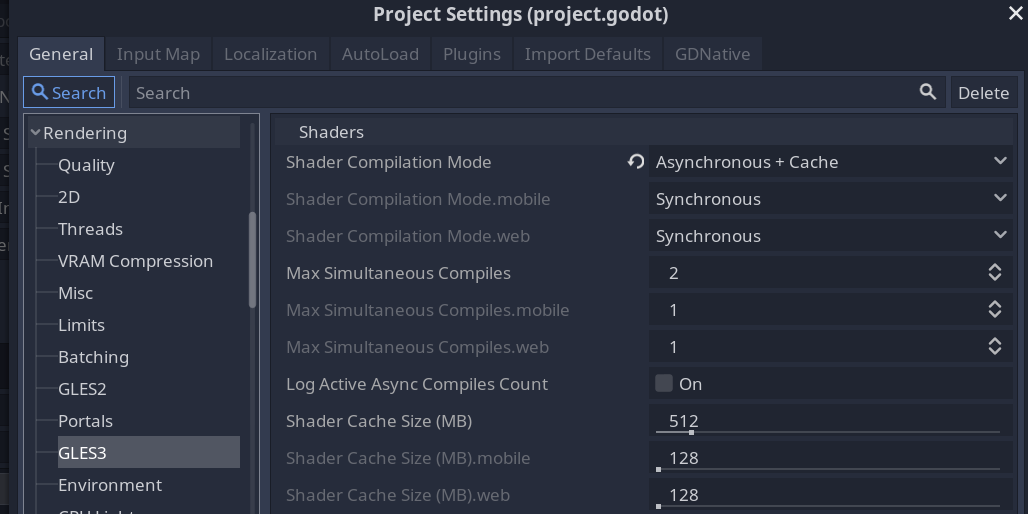Open the AutoLoad tab
Image resolution: width=1028 pixels, height=514 pixels.
coord(380,54)
